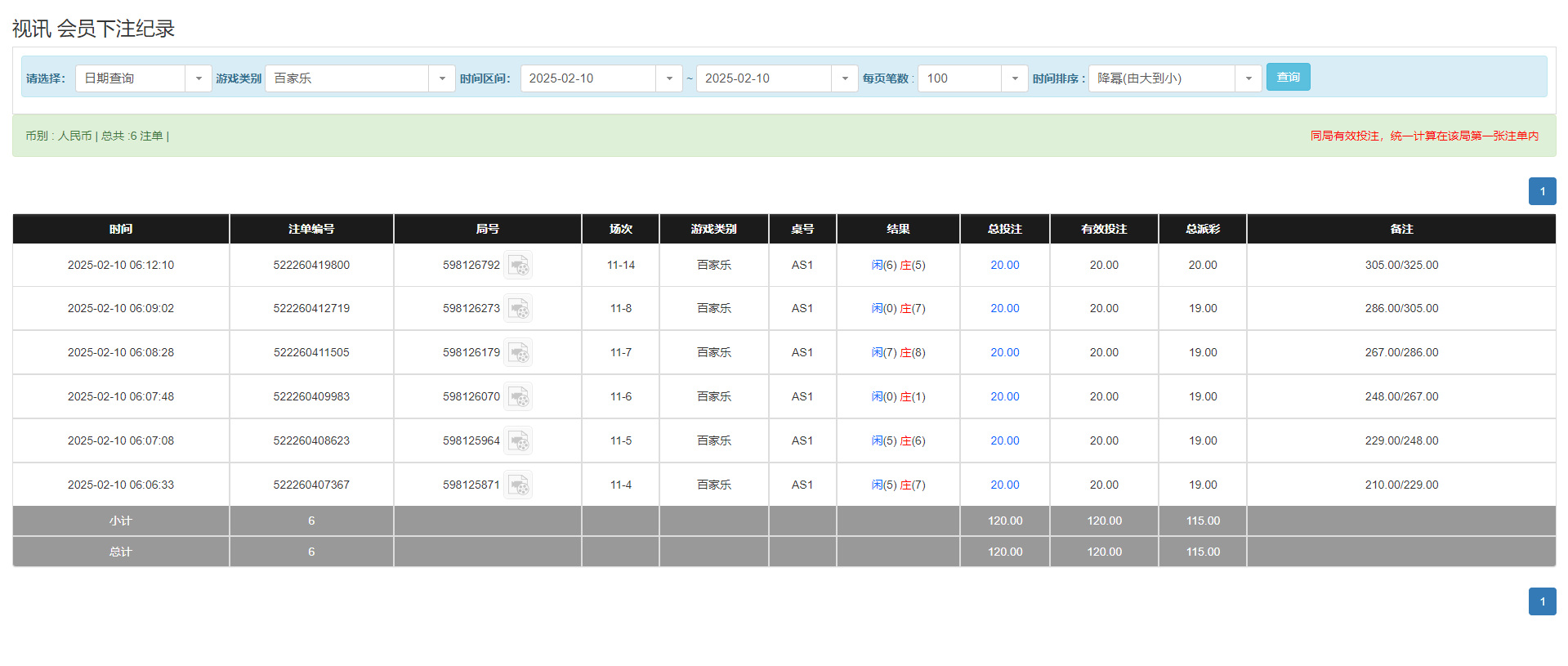Open video replay icon for round 598125964
Image resolution: width=1568 pixels, height=666 pixels.
point(518,441)
